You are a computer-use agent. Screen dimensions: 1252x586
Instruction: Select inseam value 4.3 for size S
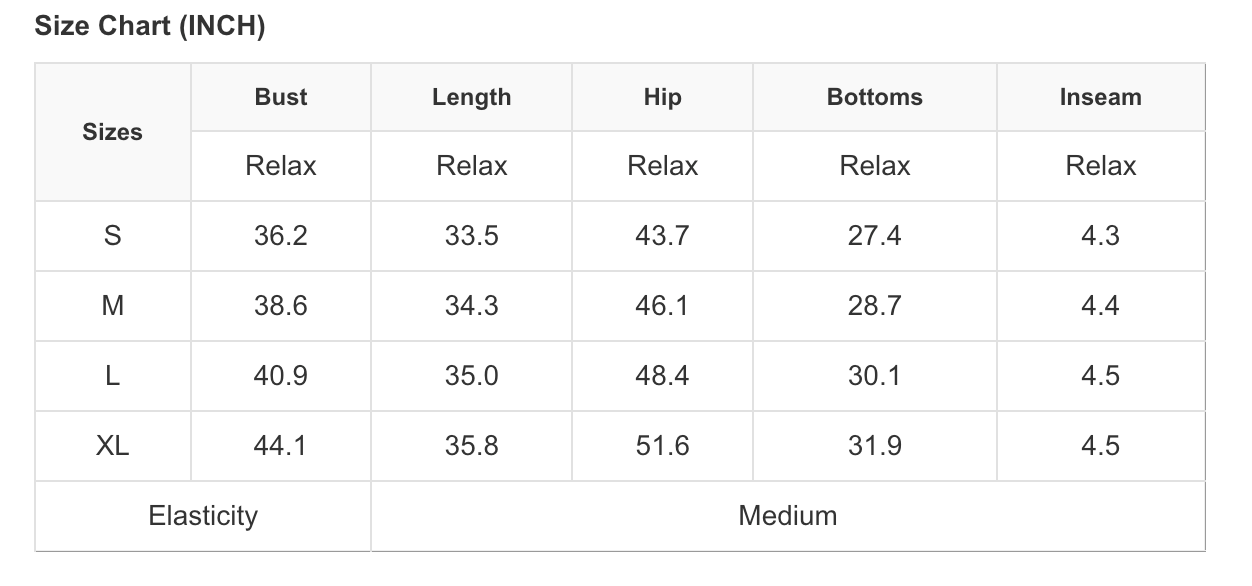(1100, 236)
